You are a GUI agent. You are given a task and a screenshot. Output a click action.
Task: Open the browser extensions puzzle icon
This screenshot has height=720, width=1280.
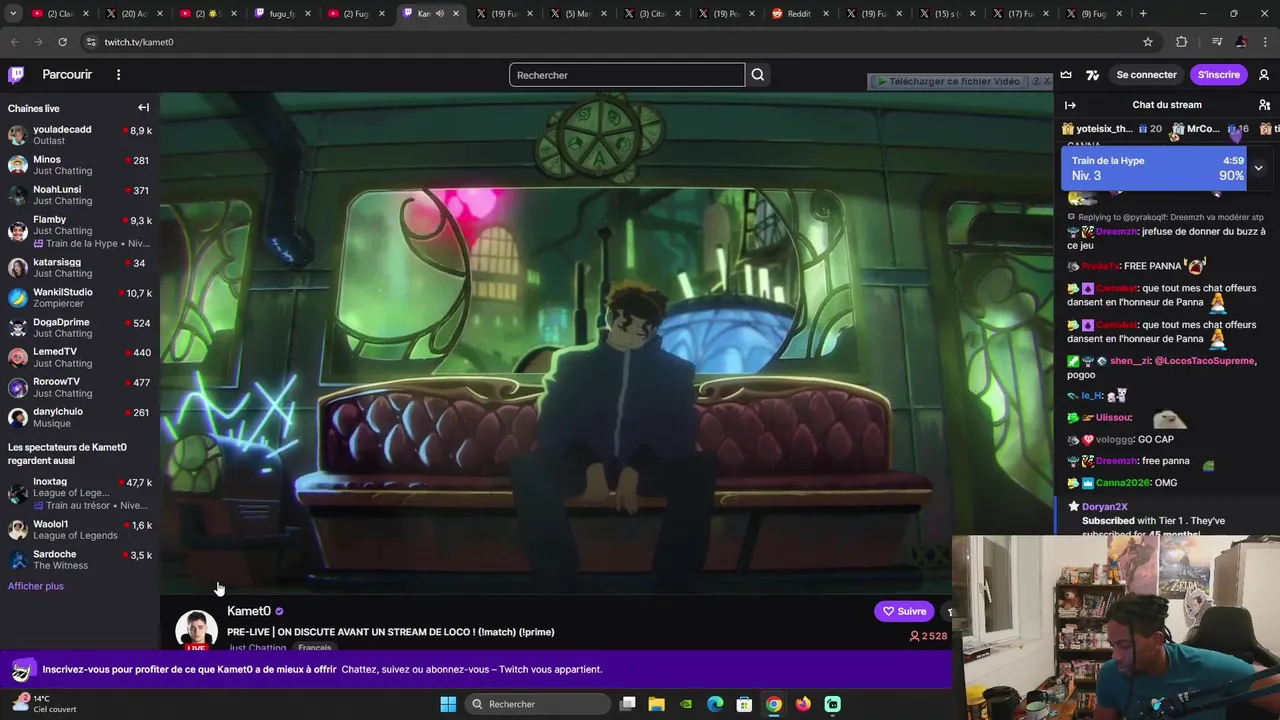pyautogui.click(x=1181, y=42)
